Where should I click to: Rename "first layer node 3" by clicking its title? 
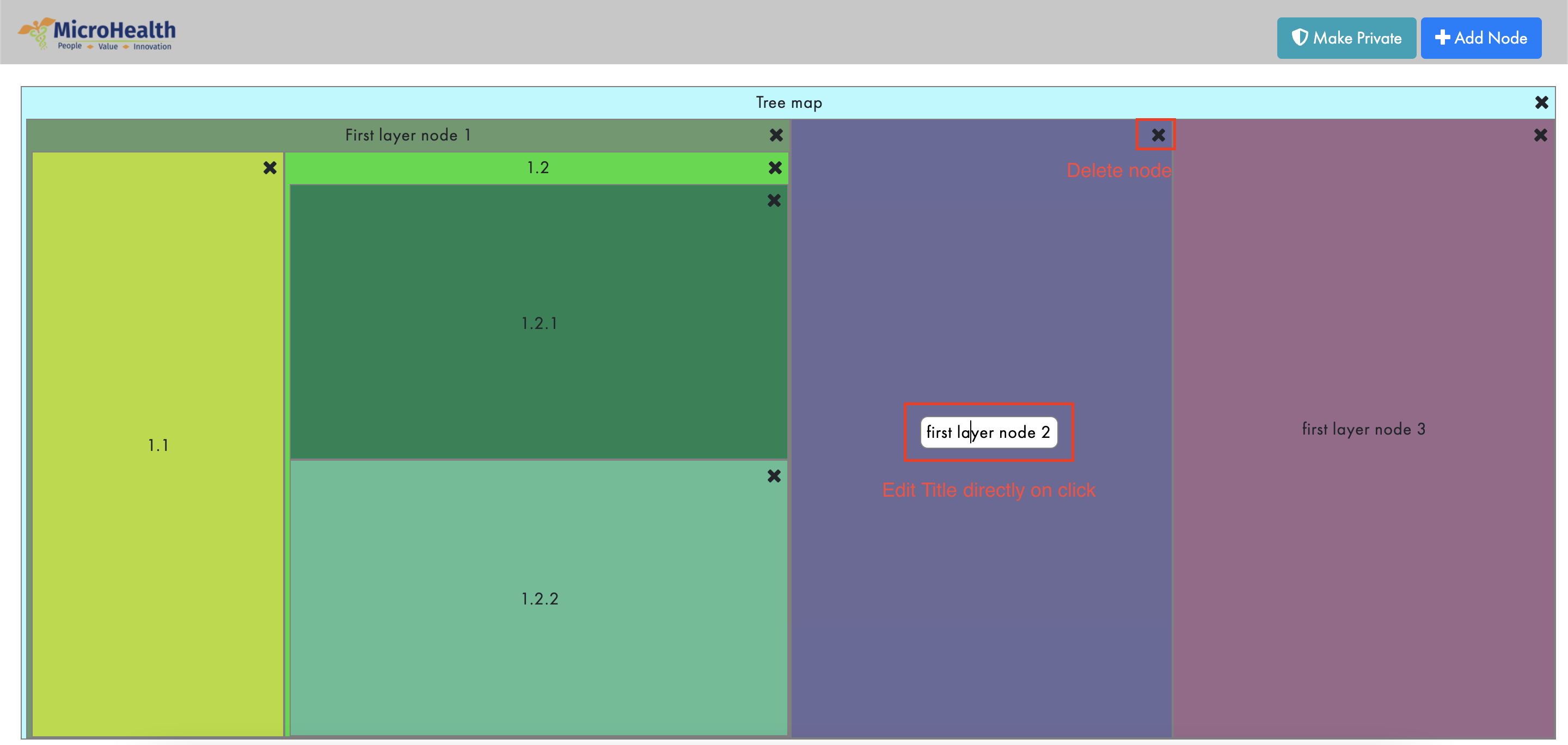pyautogui.click(x=1363, y=429)
